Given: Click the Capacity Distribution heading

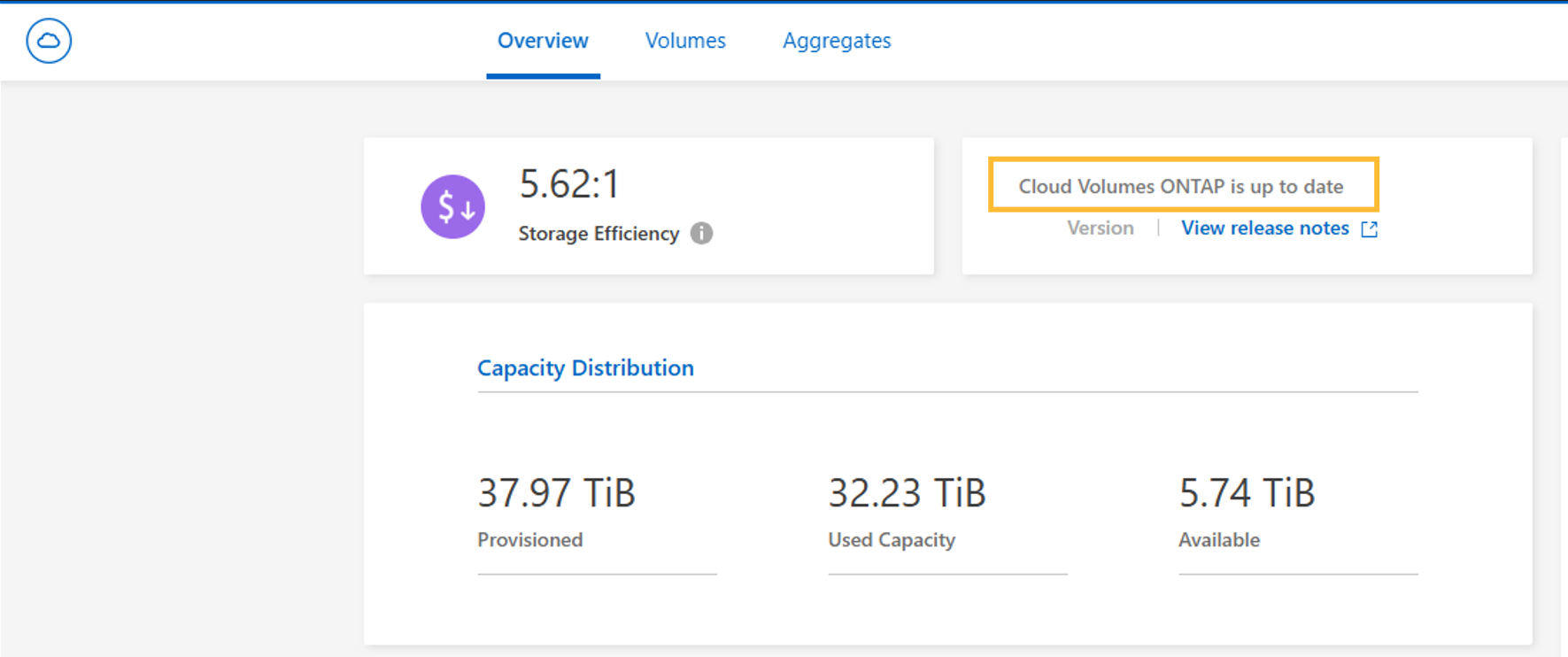Looking at the screenshot, I should tap(585, 367).
